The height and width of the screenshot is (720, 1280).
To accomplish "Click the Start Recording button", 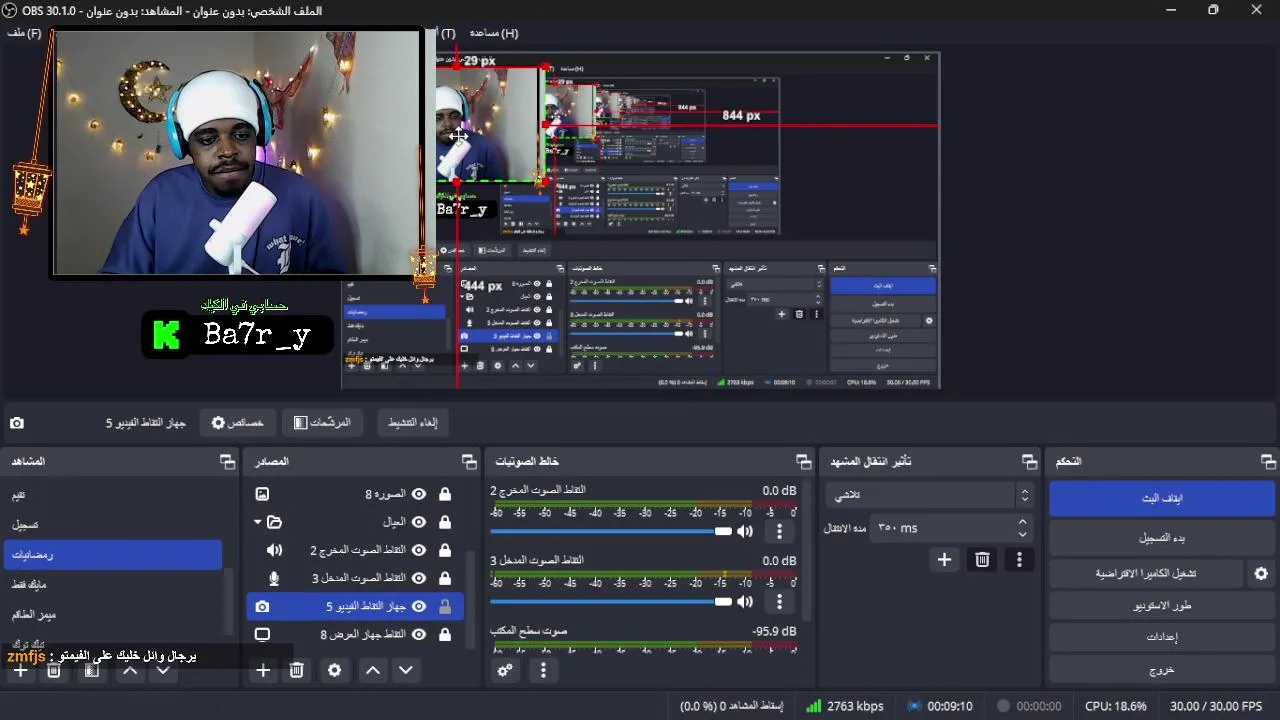I will 1162,538.
